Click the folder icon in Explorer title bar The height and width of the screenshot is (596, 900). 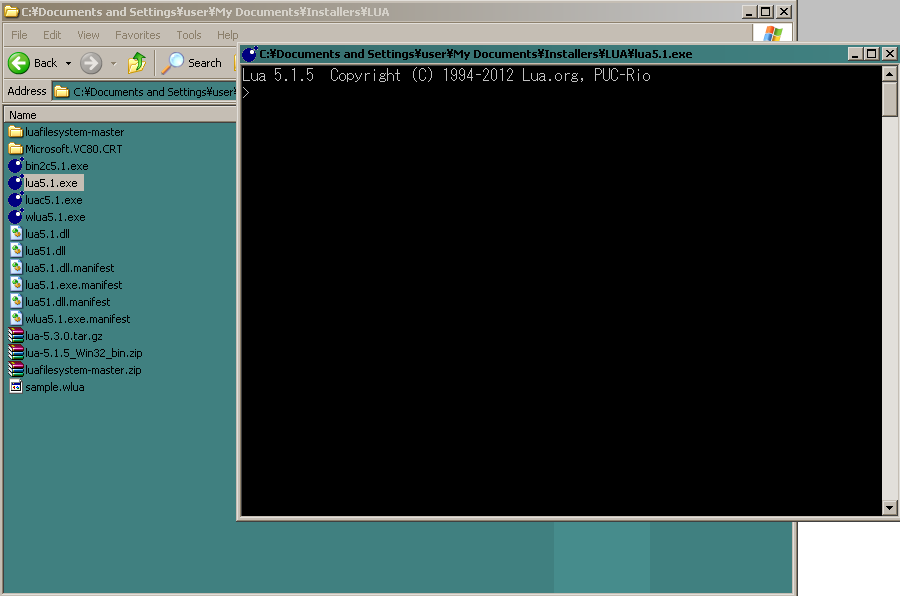pos(11,11)
